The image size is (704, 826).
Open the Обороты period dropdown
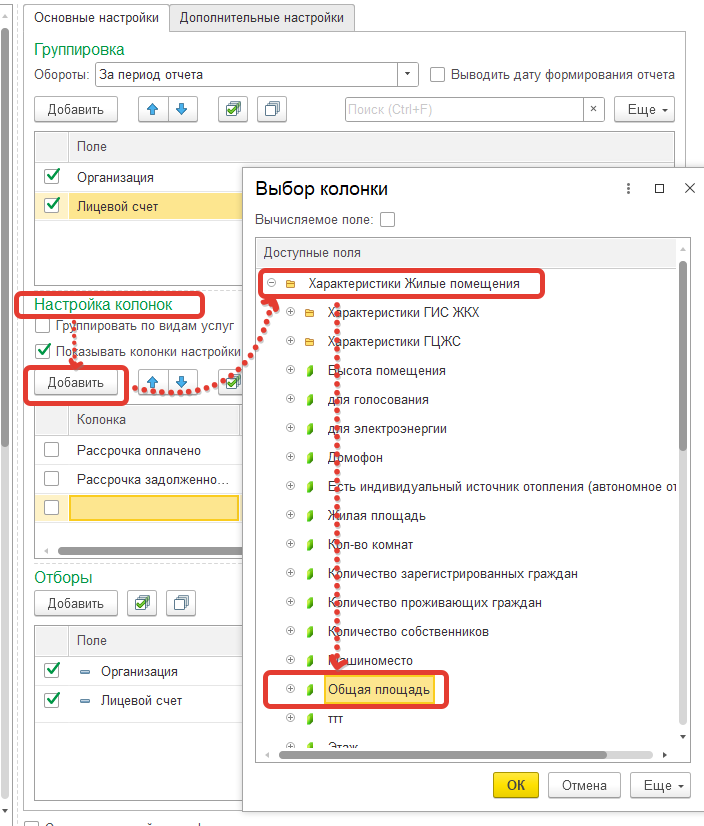[x=408, y=74]
